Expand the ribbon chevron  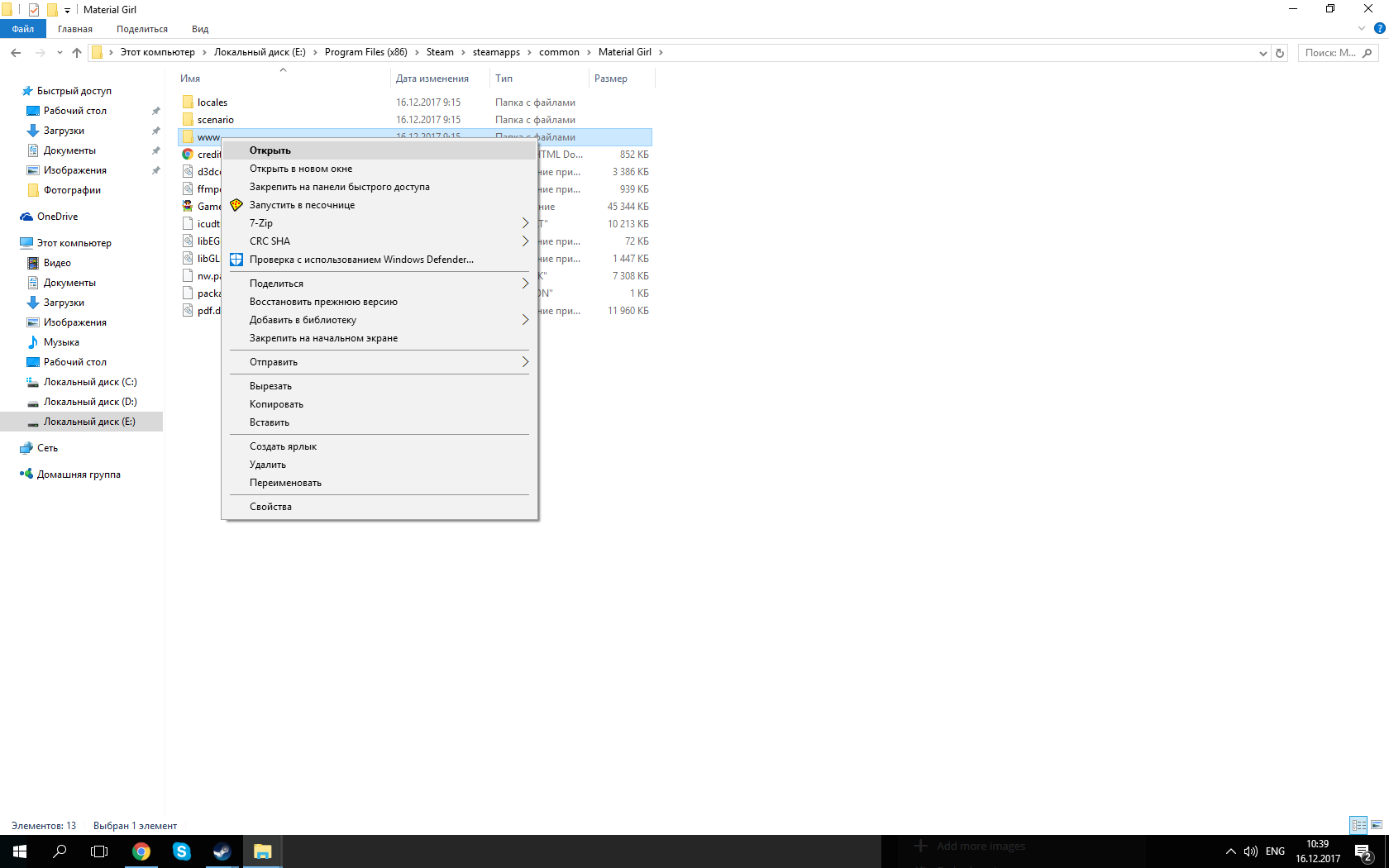click(x=1362, y=28)
